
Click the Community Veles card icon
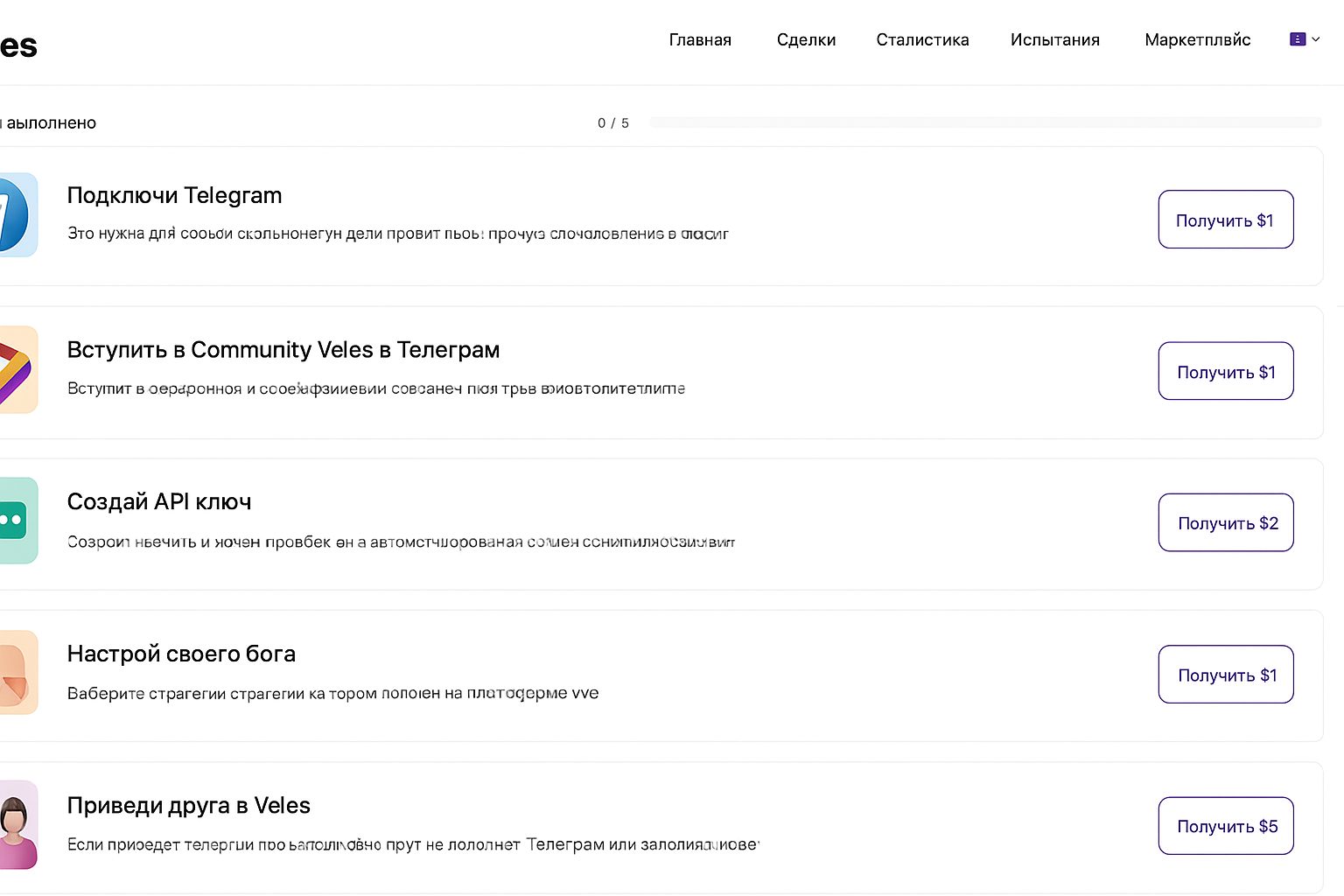18,369
